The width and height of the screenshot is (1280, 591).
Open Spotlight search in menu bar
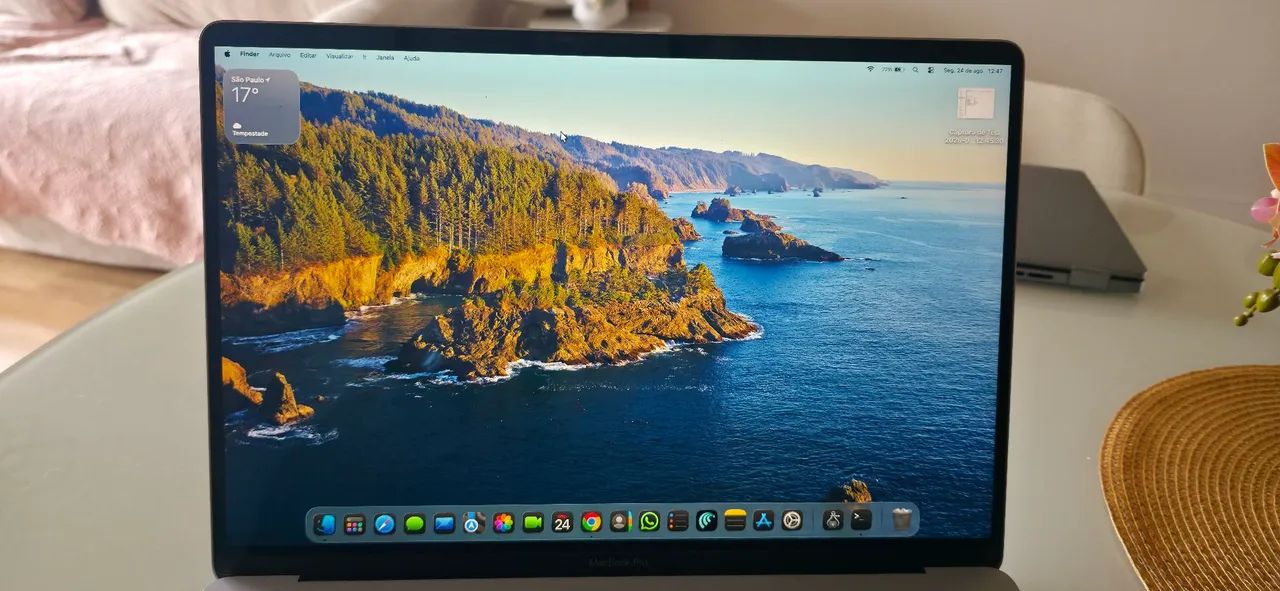(x=915, y=69)
